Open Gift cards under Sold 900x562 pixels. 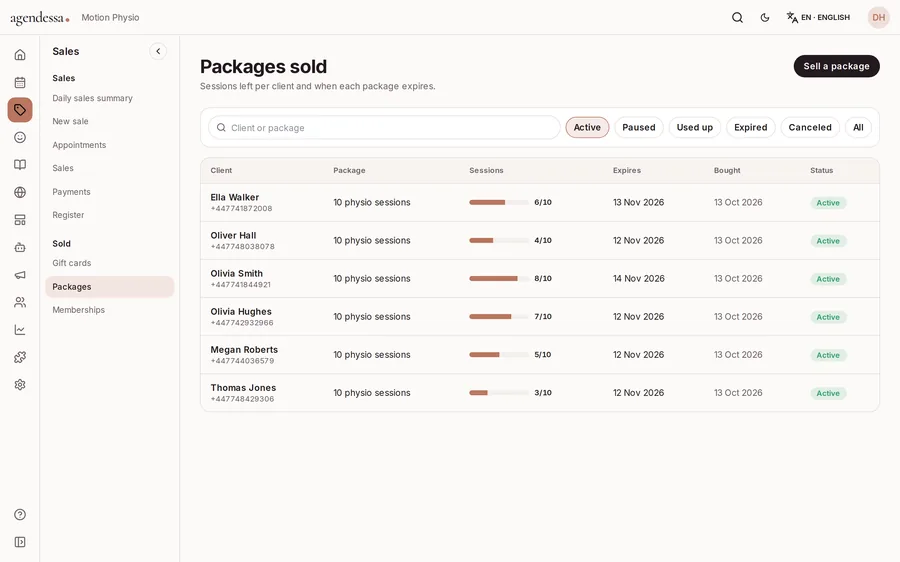coord(72,263)
